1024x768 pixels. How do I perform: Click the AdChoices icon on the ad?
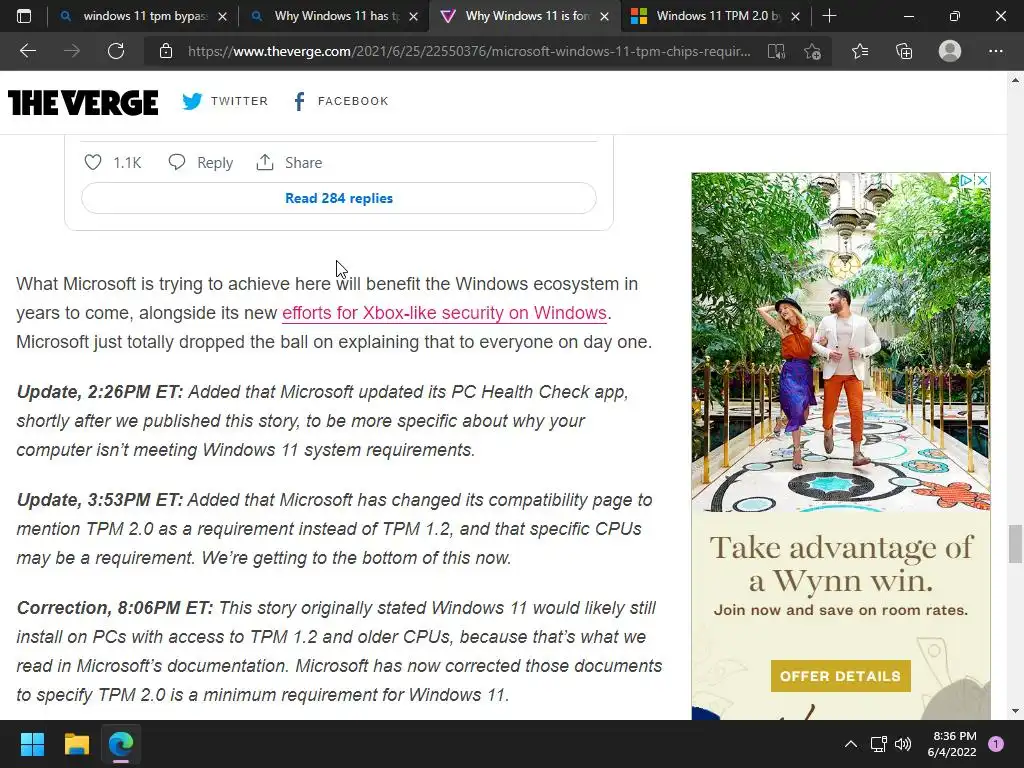click(x=965, y=180)
